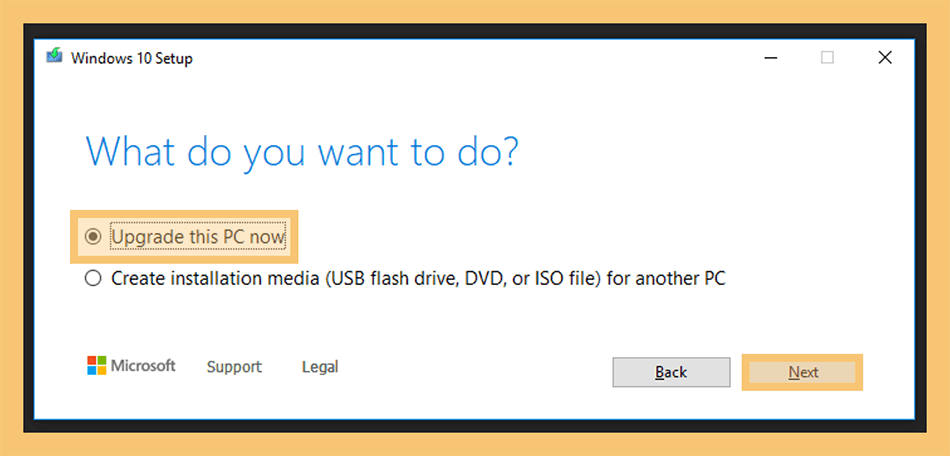Choose the Create installation media radio circle
Screen dimensions: 950x456
93,279
